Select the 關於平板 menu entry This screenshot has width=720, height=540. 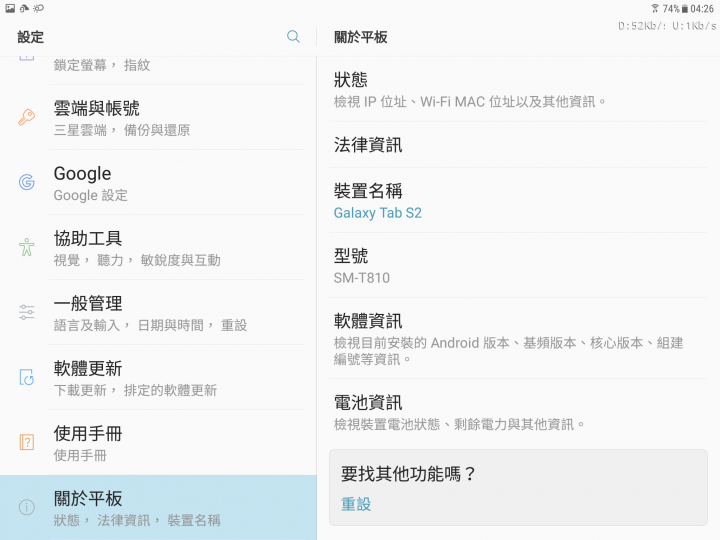158,507
